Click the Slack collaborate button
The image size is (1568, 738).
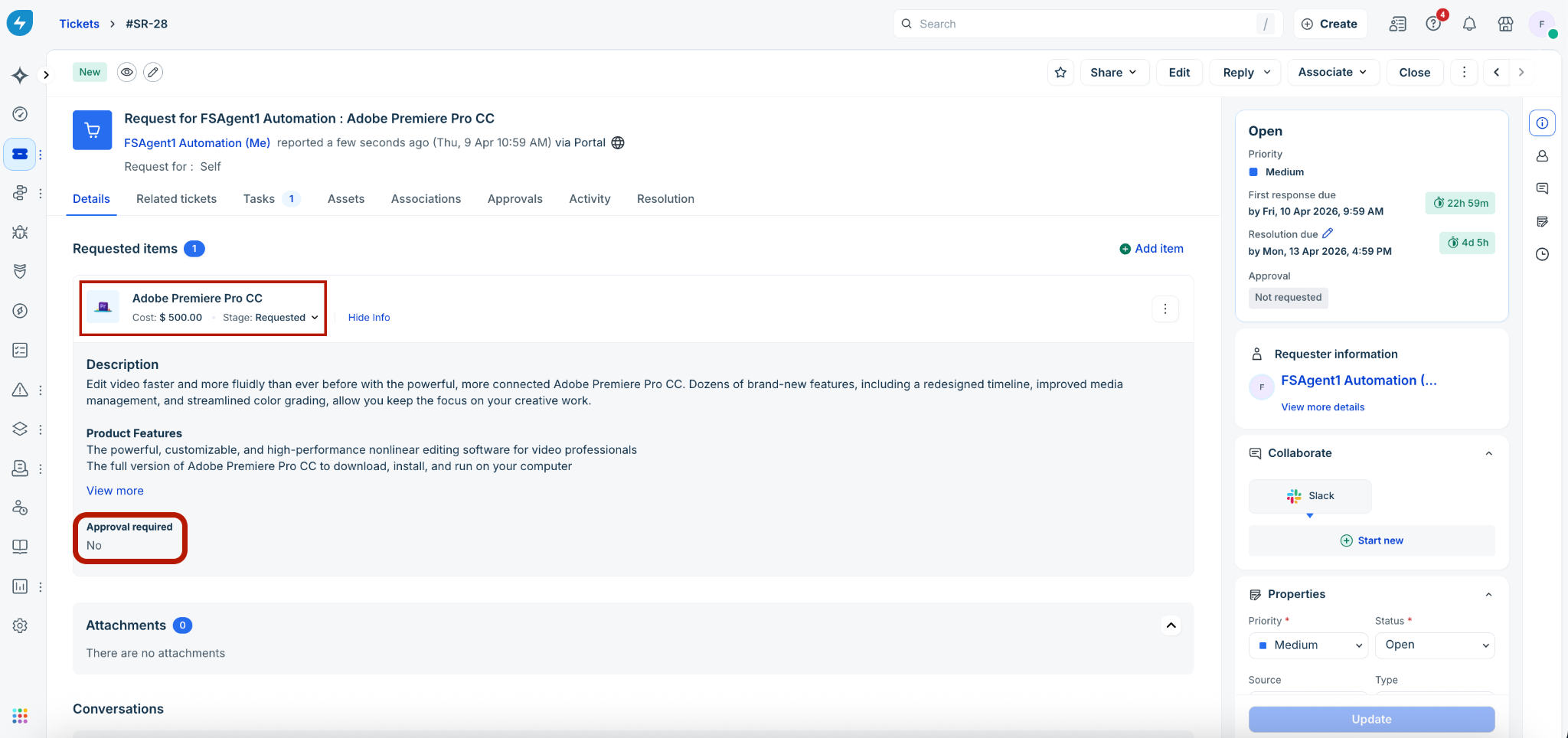[x=1310, y=496]
